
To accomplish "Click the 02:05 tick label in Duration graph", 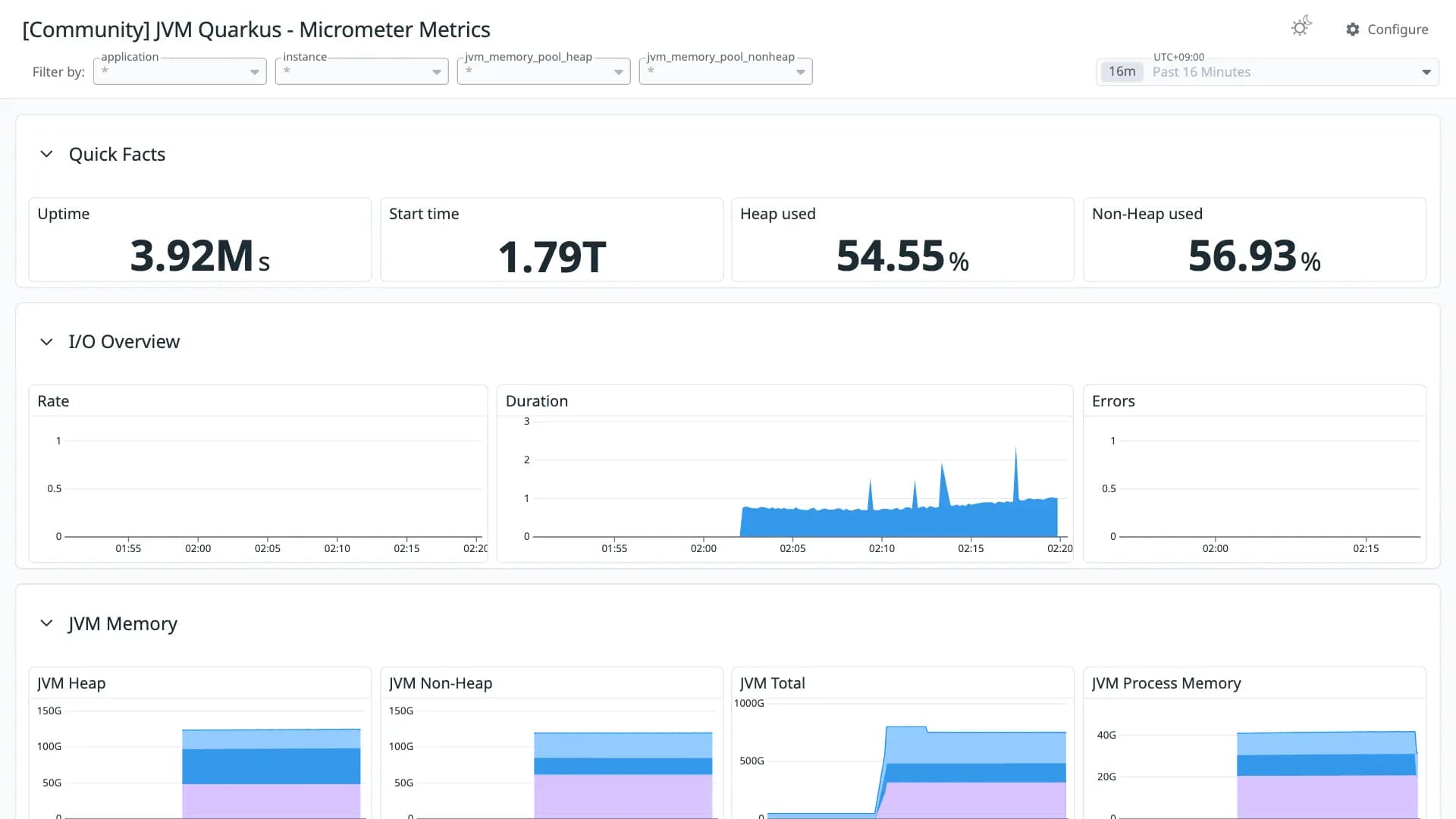I will point(792,548).
